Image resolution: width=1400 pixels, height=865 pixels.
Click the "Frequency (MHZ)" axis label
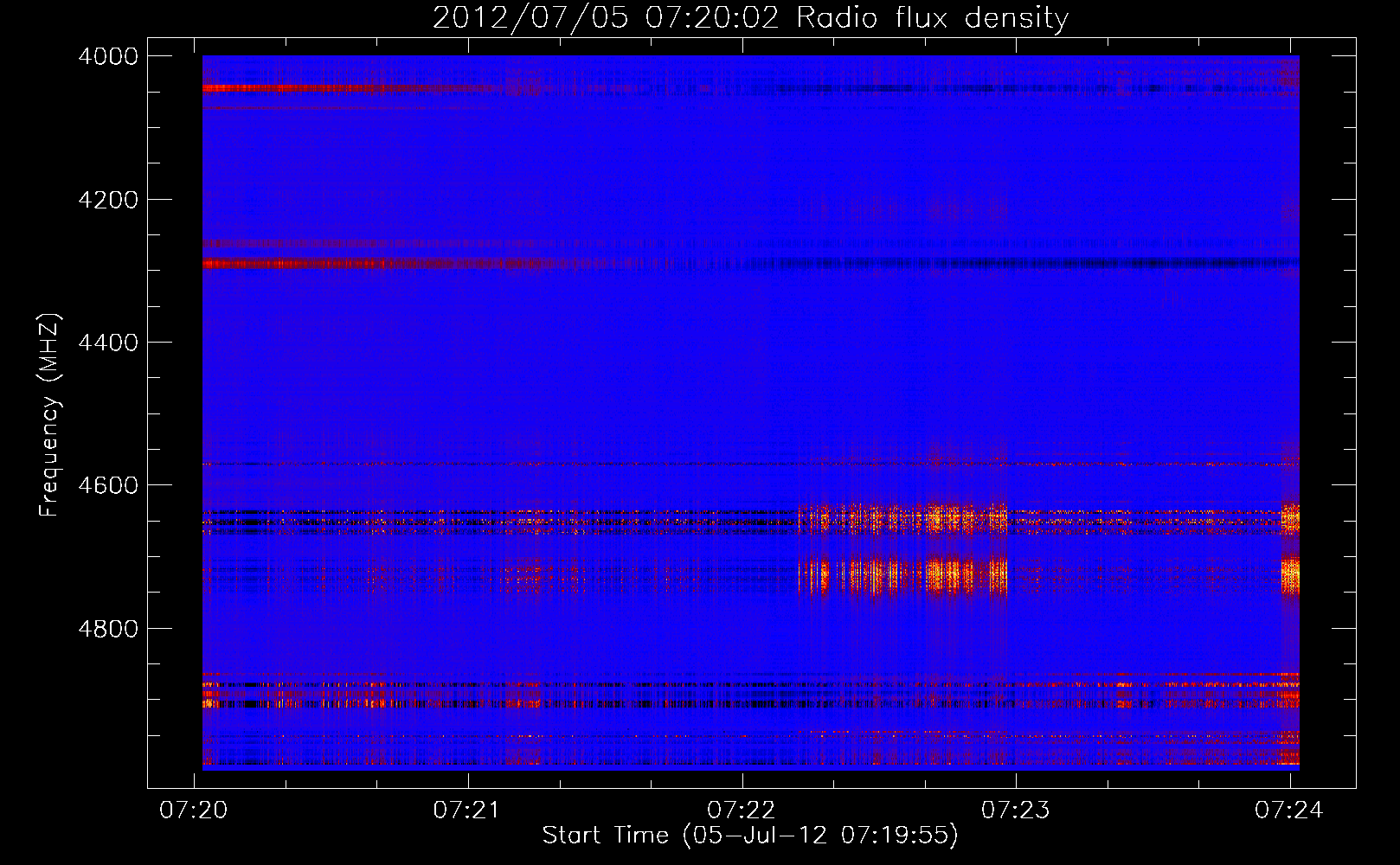pos(50,415)
